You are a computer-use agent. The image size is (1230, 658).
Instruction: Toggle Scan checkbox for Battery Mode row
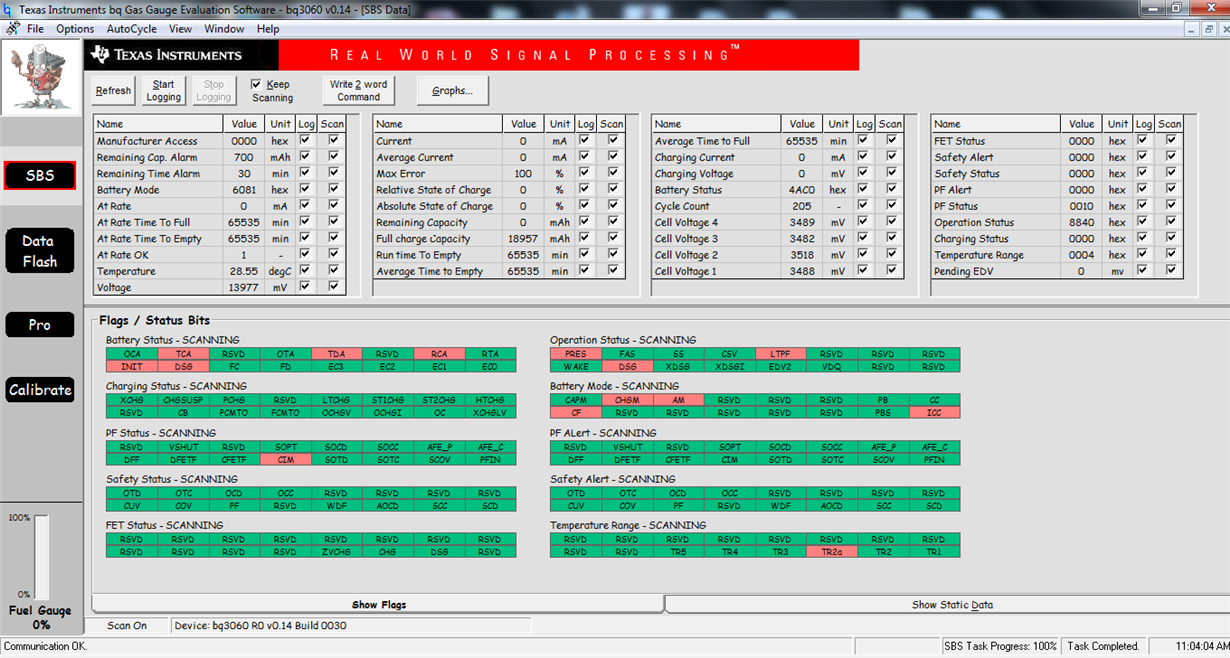[x=334, y=190]
